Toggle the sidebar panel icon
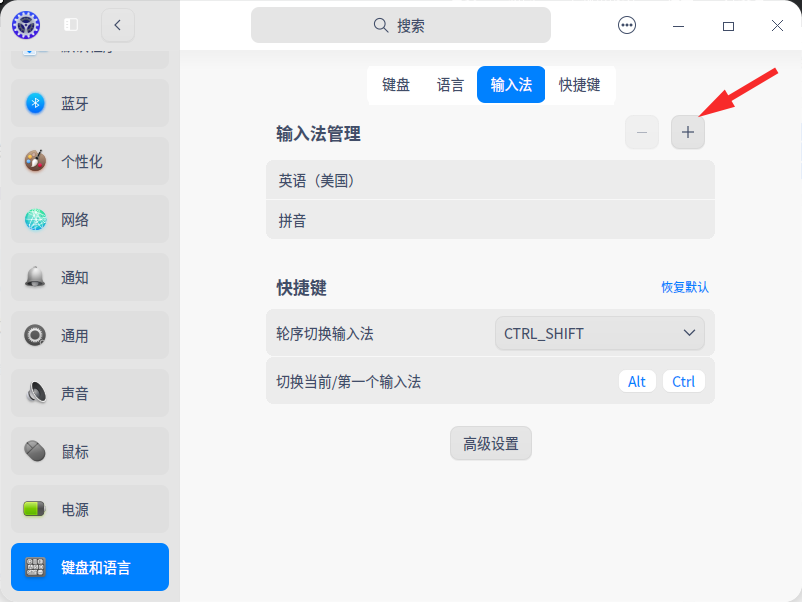Viewport: 802px width, 602px height. [71, 25]
